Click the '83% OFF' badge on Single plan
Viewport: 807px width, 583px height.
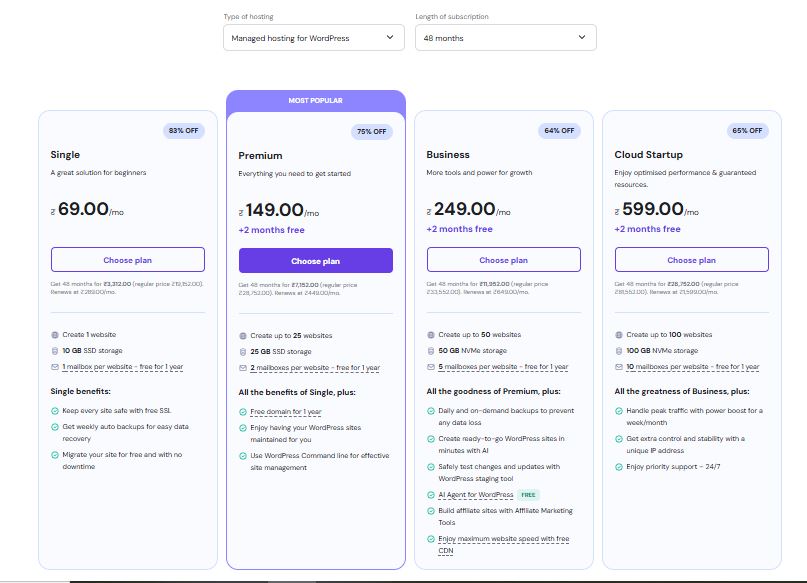click(183, 130)
